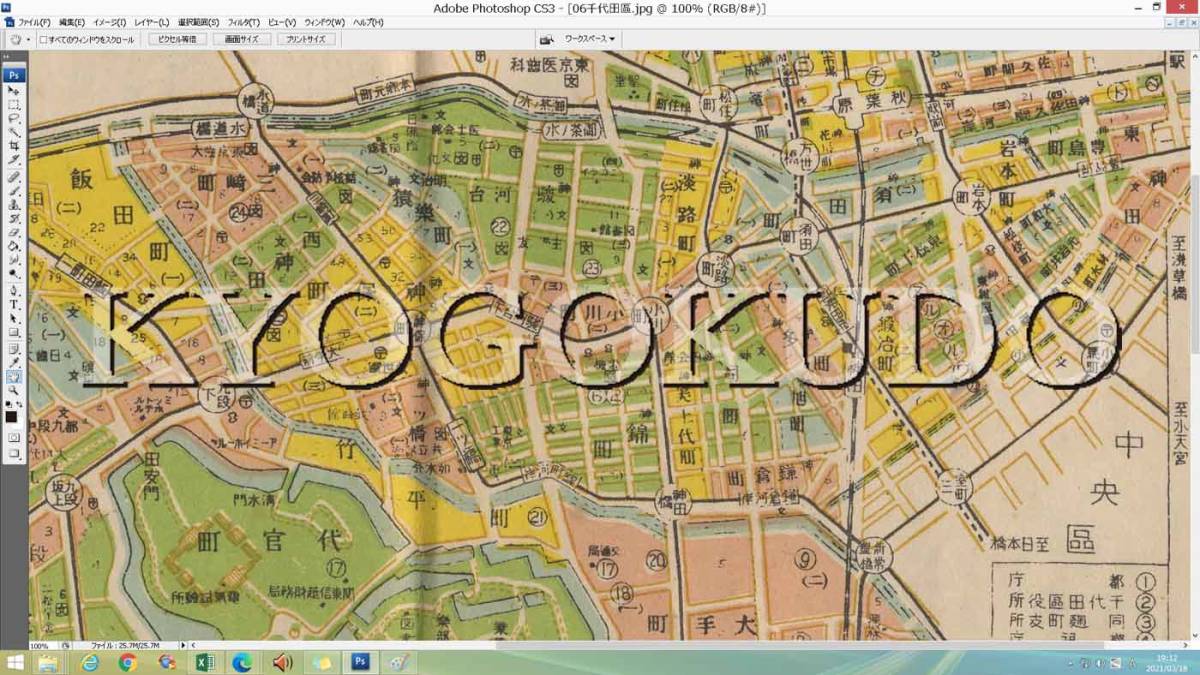Toggle Quick Mask mode

(14, 438)
